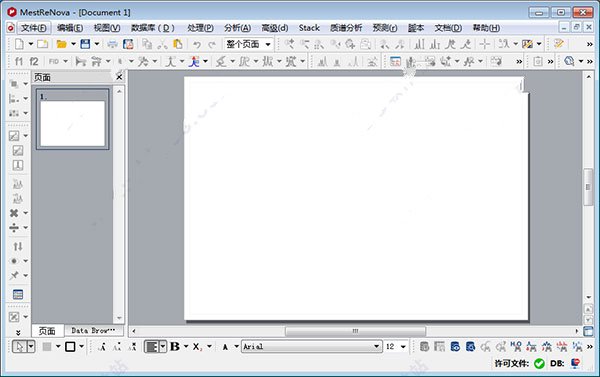Expand the new document dropdown arrow
The image size is (600, 377).
tap(31, 44)
